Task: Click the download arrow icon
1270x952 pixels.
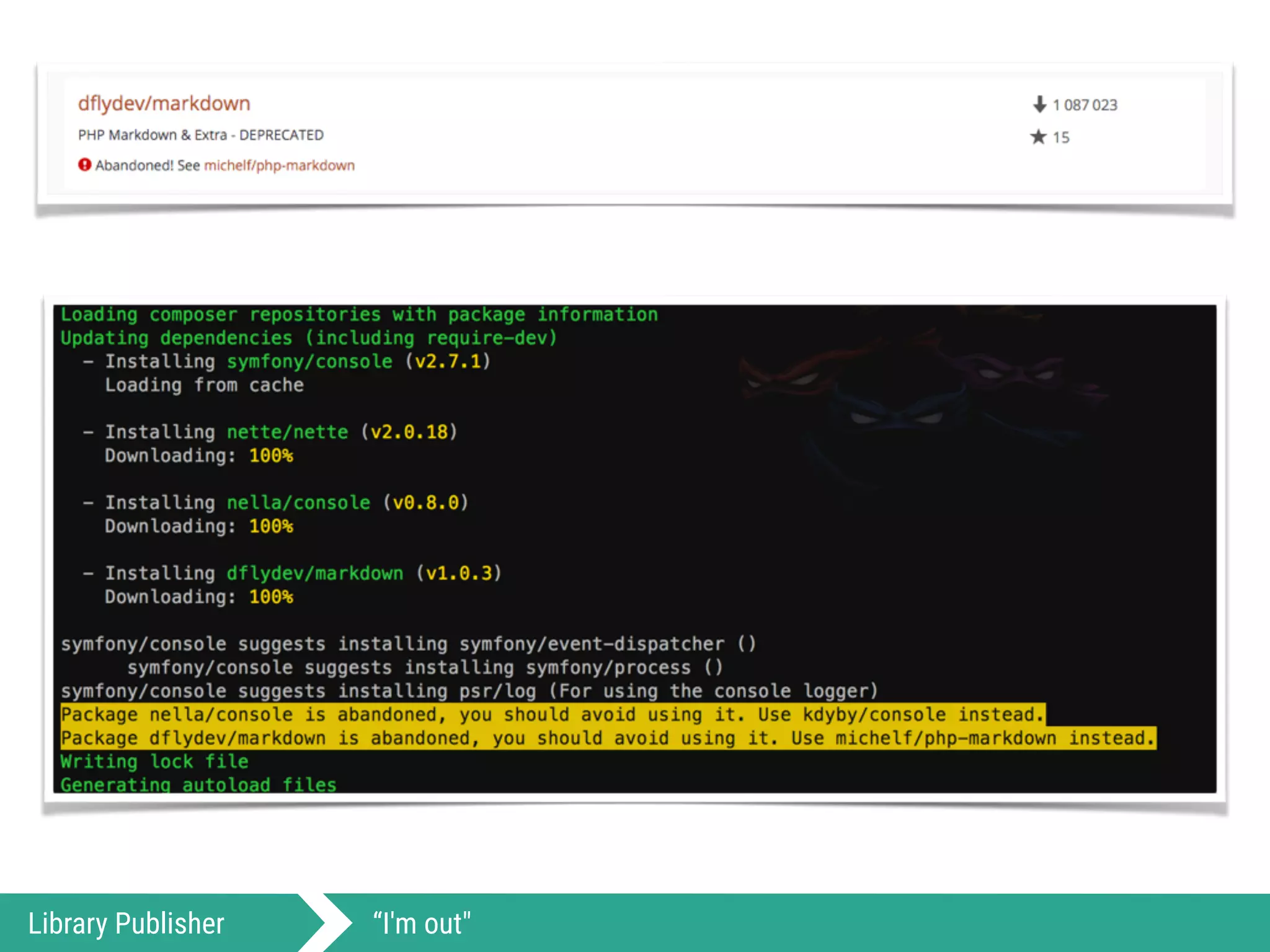Action: click(x=1039, y=104)
